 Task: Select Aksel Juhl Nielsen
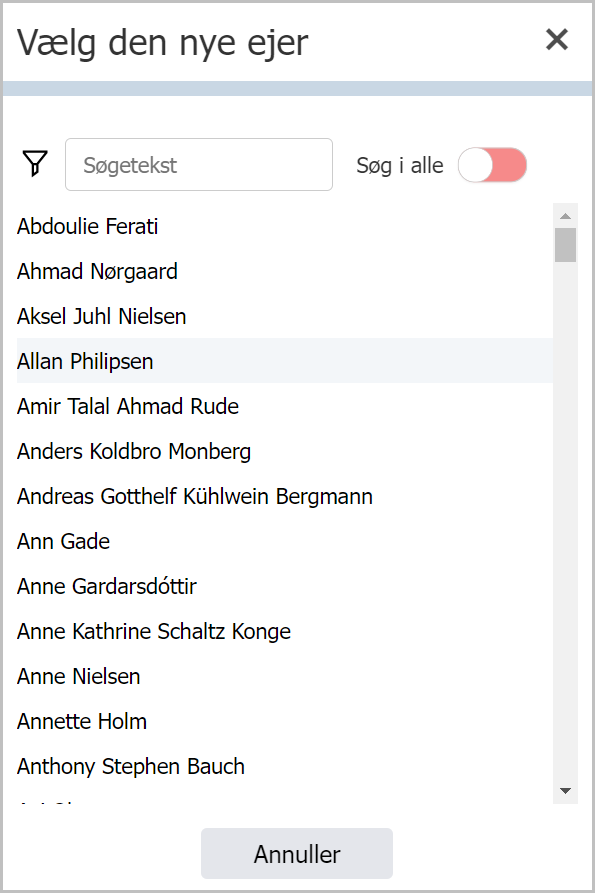(x=285, y=316)
